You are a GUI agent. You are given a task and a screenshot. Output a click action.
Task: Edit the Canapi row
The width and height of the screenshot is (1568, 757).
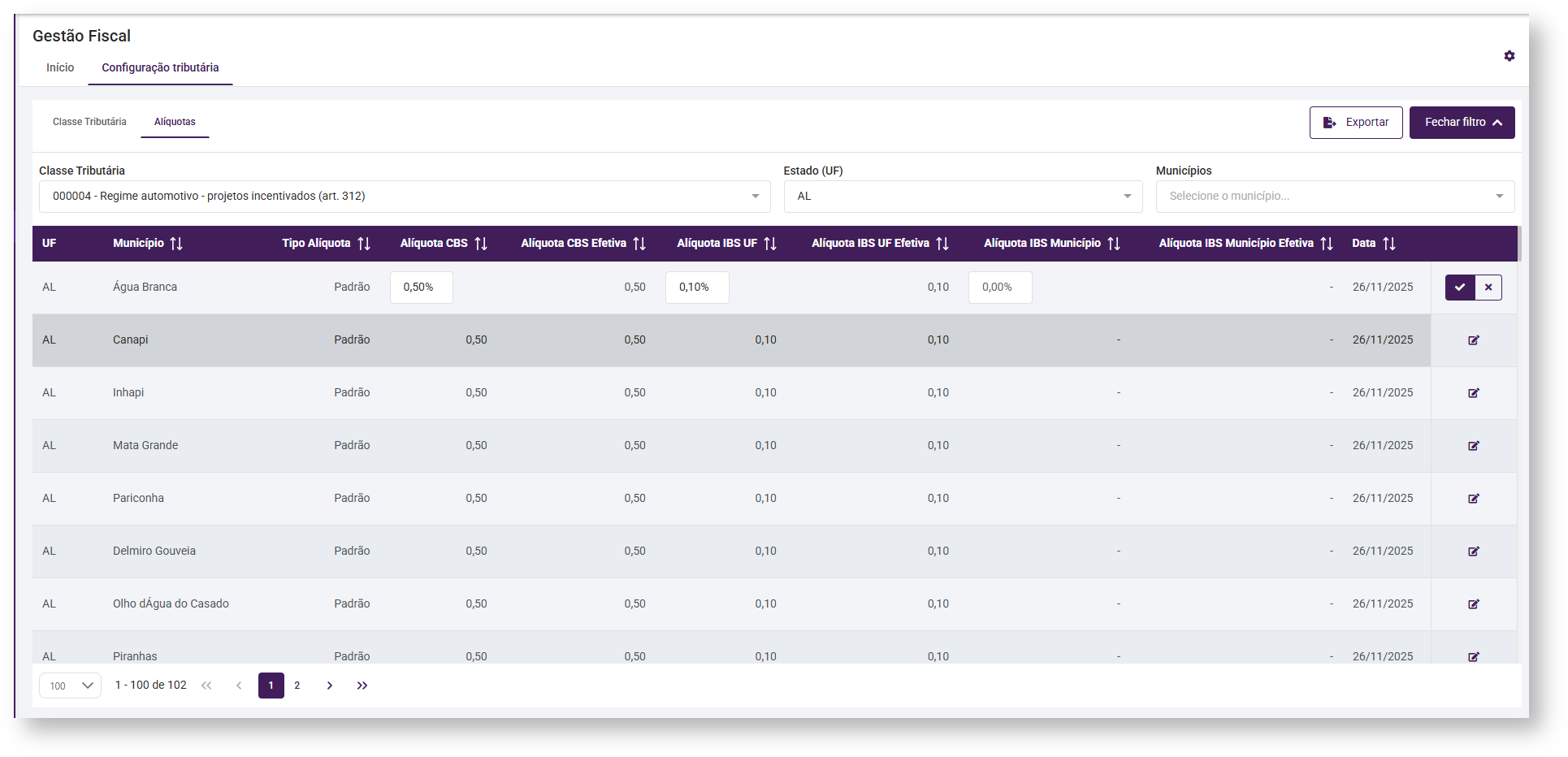point(1473,340)
